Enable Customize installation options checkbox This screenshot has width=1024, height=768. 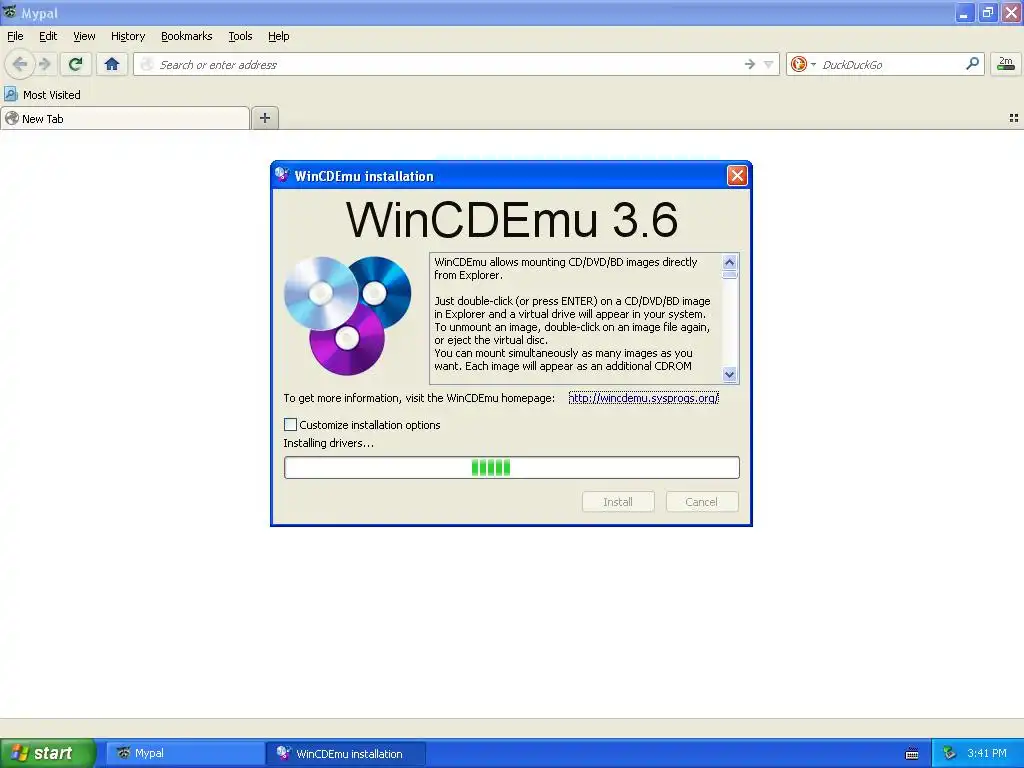click(x=291, y=424)
